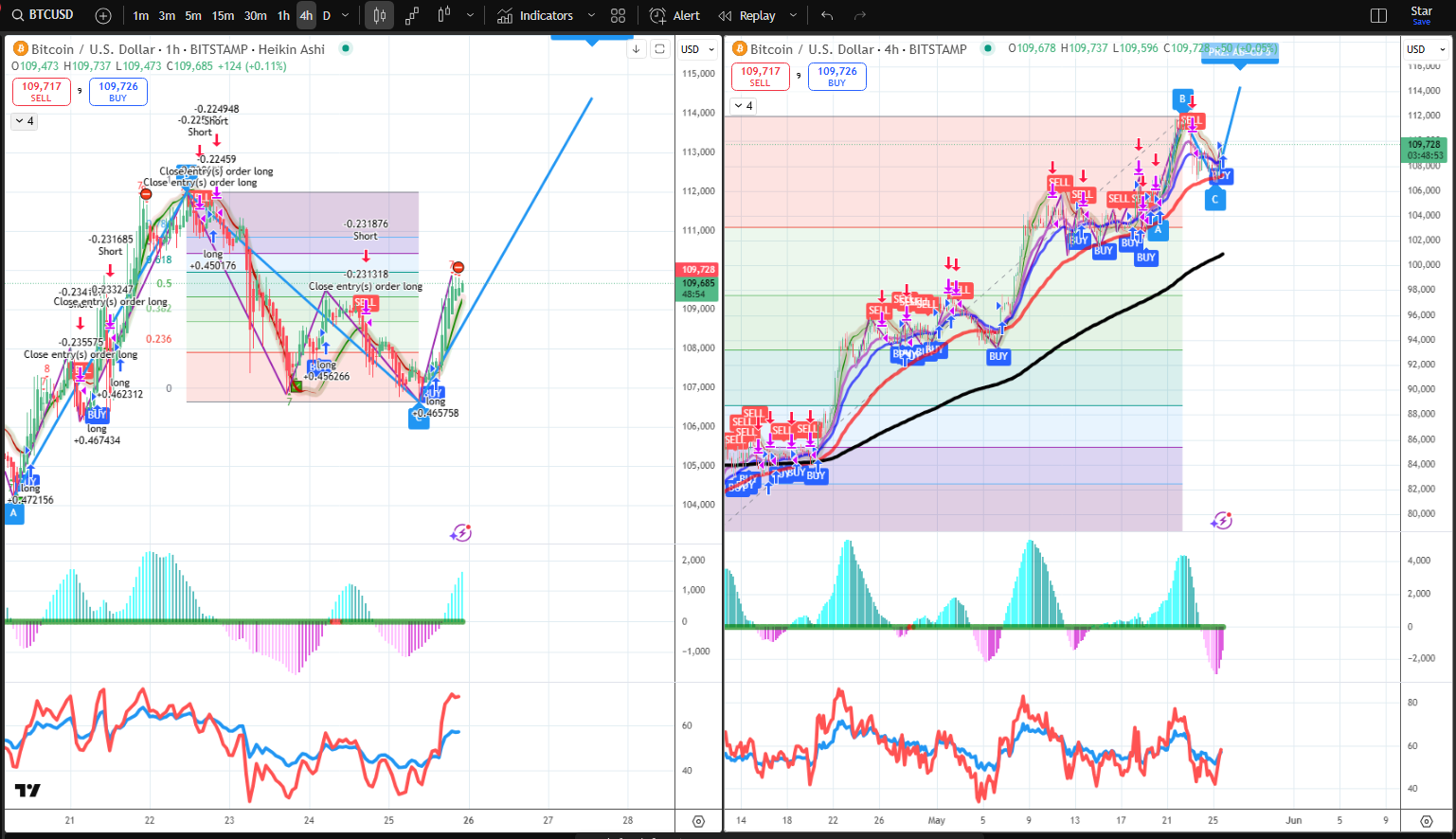Image resolution: width=1456 pixels, height=839 pixels.
Task: Click the 'long +0.450176' trade label
Action: coord(213,260)
